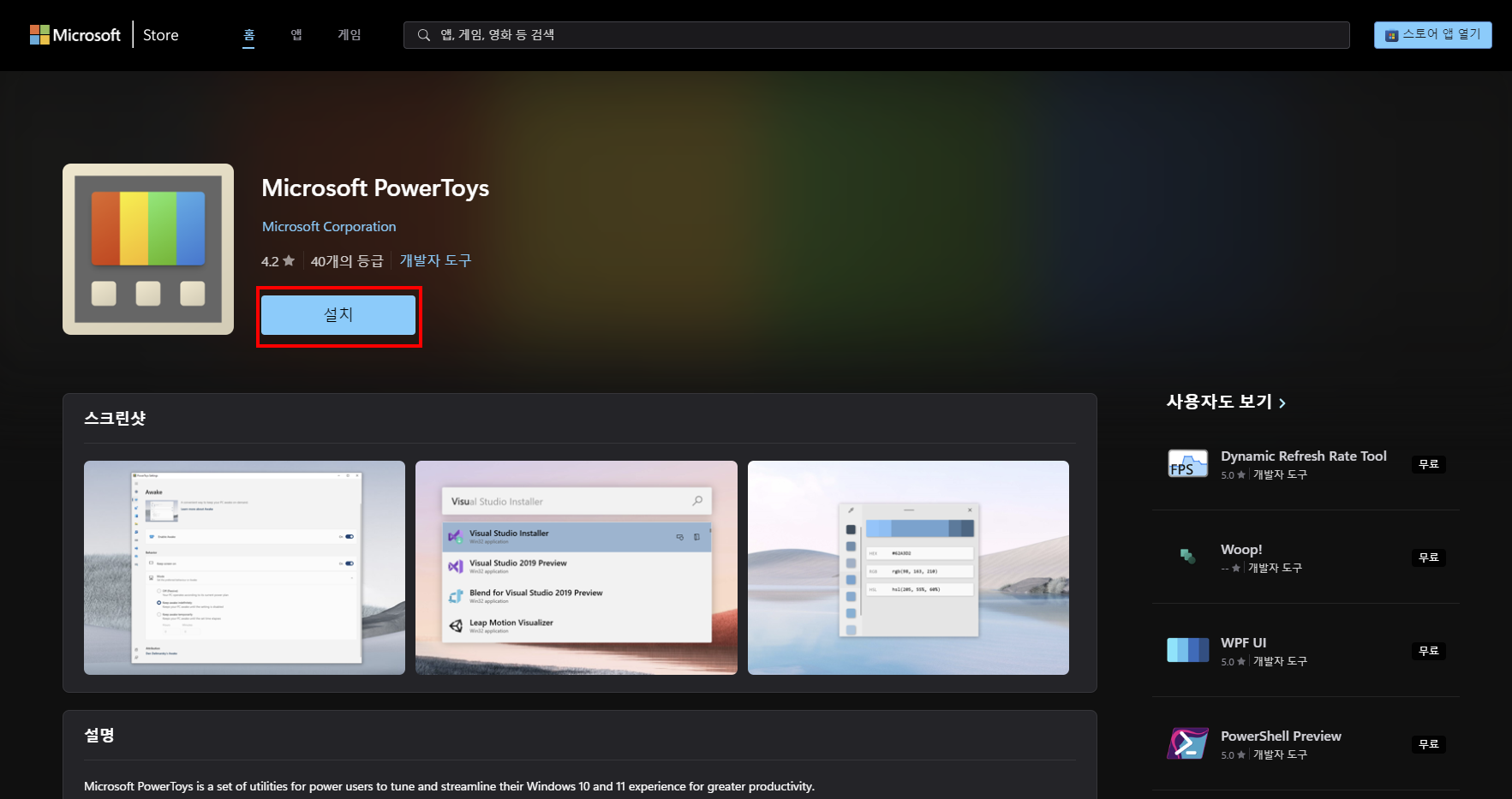Click the PowerShell Preview app icon
The height and width of the screenshot is (799, 1512).
(x=1188, y=743)
